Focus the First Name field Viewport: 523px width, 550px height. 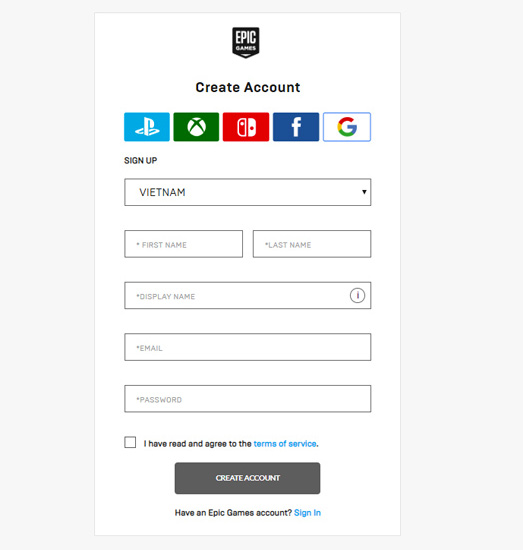[183, 244]
